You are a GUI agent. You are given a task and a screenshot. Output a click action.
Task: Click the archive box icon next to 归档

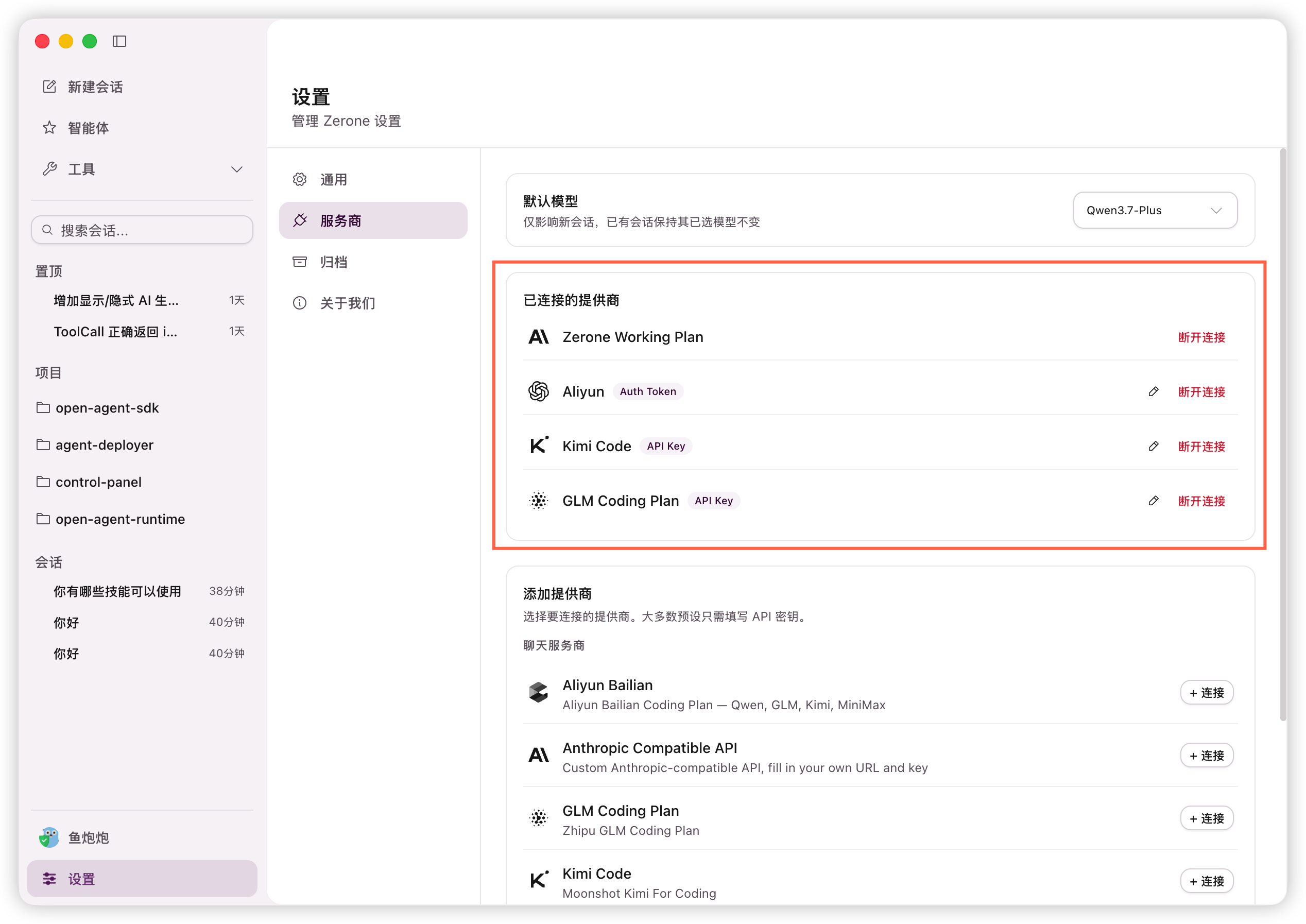pyautogui.click(x=300, y=262)
